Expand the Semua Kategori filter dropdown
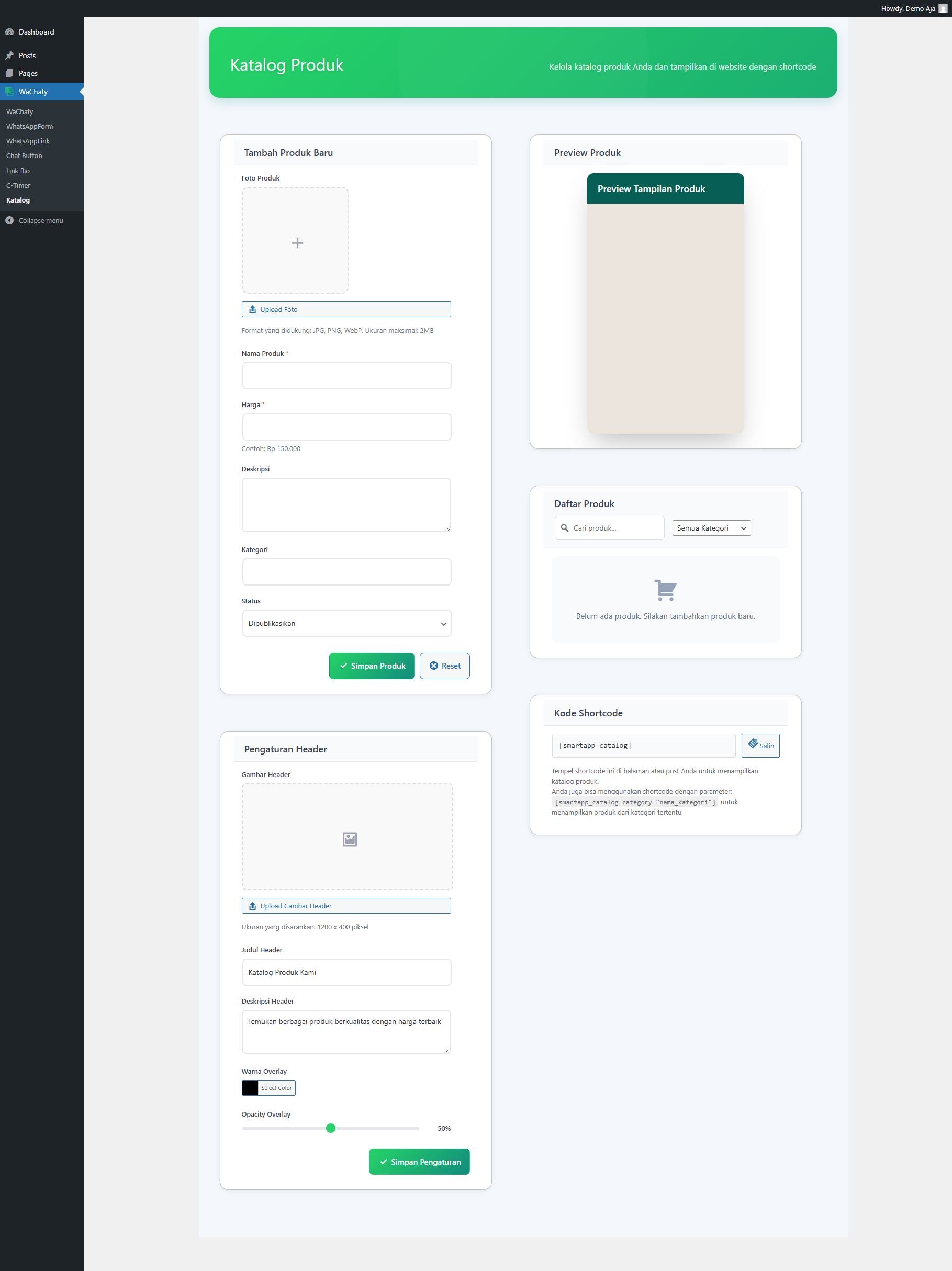The image size is (952, 1271). pyautogui.click(x=711, y=528)
